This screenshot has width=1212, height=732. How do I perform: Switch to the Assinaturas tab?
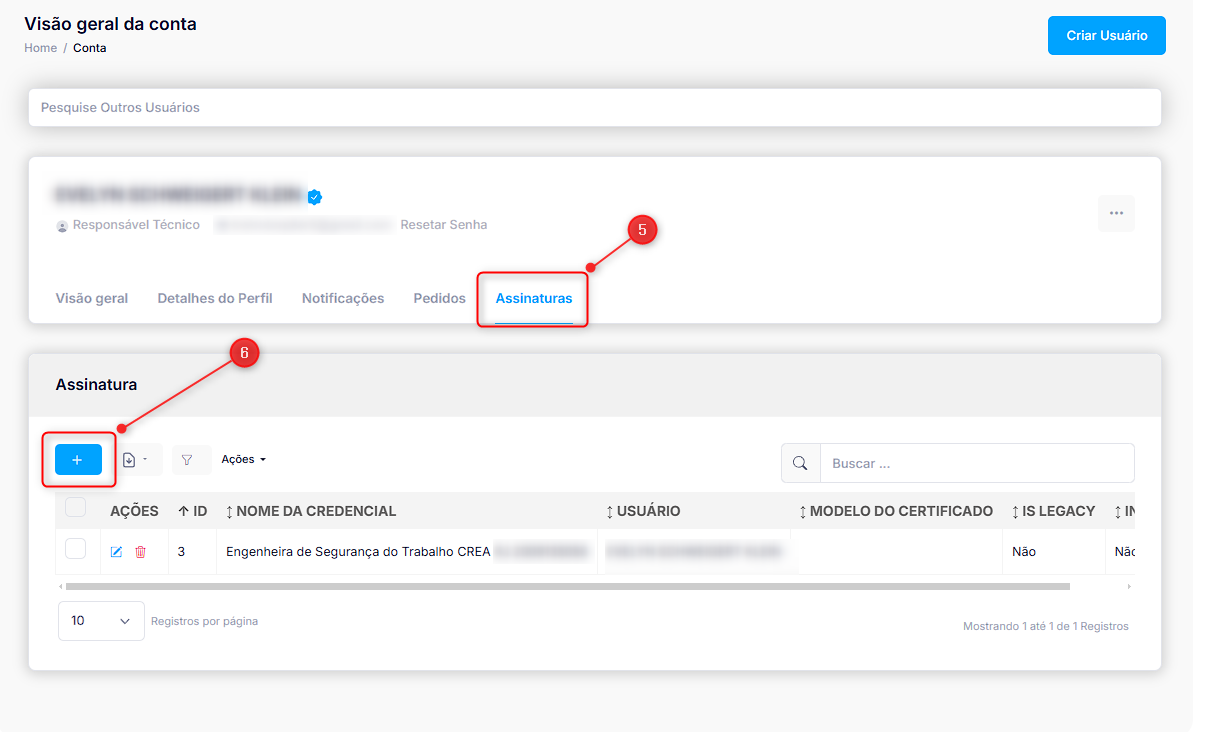coord(534,298)
